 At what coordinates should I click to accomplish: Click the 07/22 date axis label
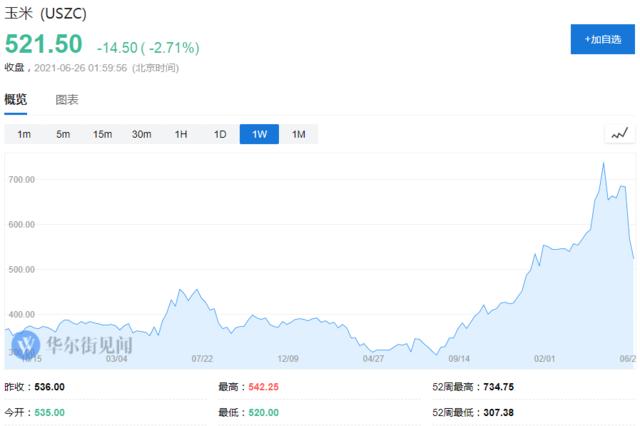203,357
